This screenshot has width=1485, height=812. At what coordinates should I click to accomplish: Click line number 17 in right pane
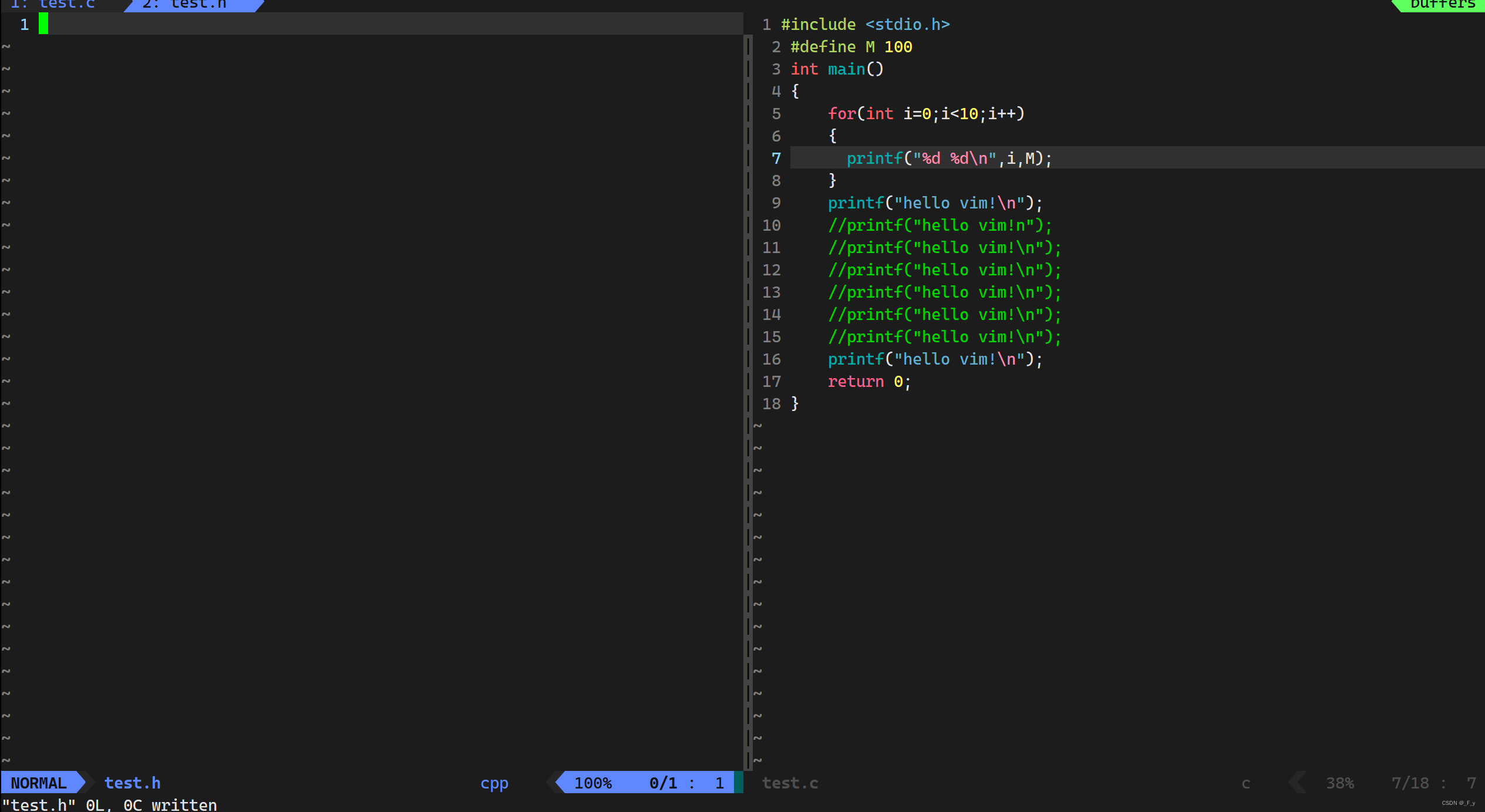(x=772, y=381)
